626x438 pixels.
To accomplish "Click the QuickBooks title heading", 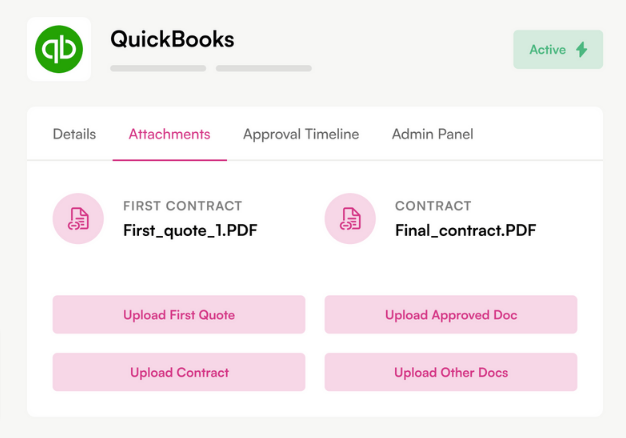I will click(172, 39).
